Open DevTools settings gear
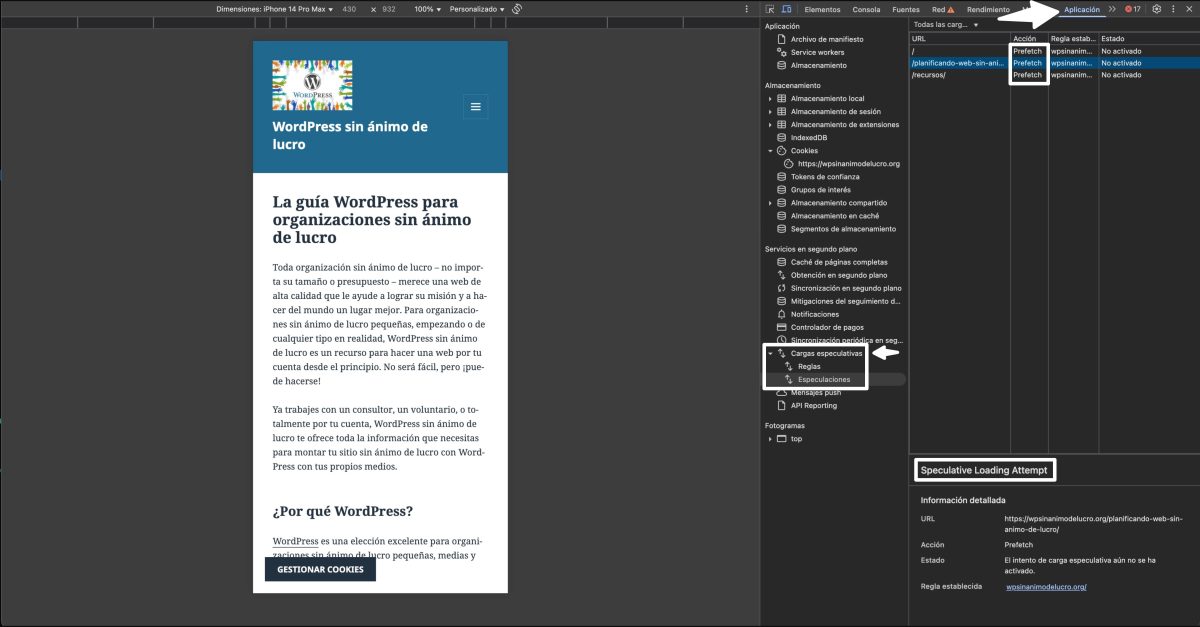The width and height of the screenshot is (1200, 627). click(x=1158, y=9)
